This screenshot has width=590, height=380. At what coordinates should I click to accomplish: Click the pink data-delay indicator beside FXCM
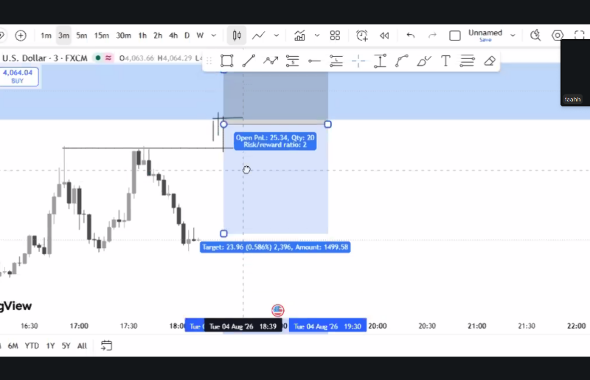point(109,58)
